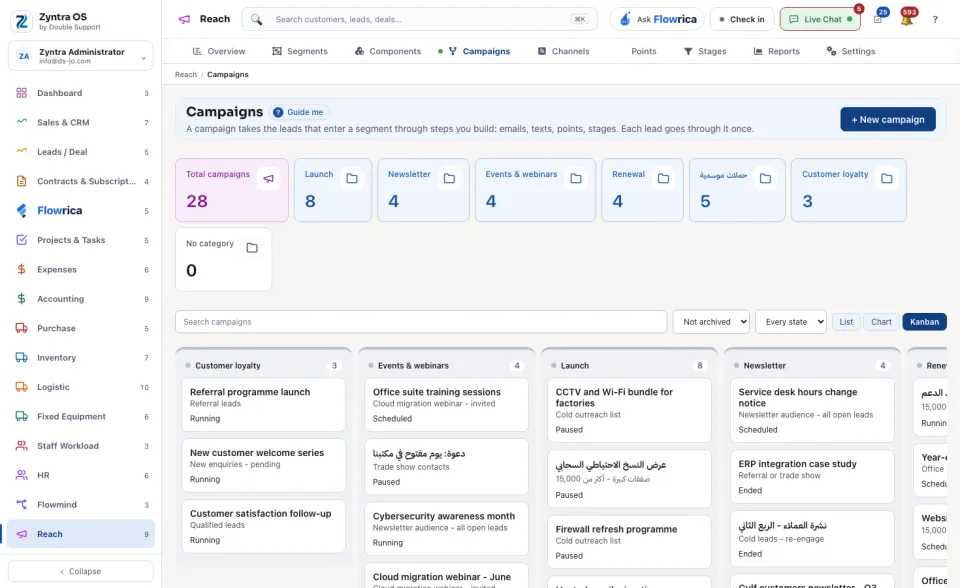Viewport: 960px width, 588px height.
Task: Open the notifications bell icon
Action: tap(907, 19)
